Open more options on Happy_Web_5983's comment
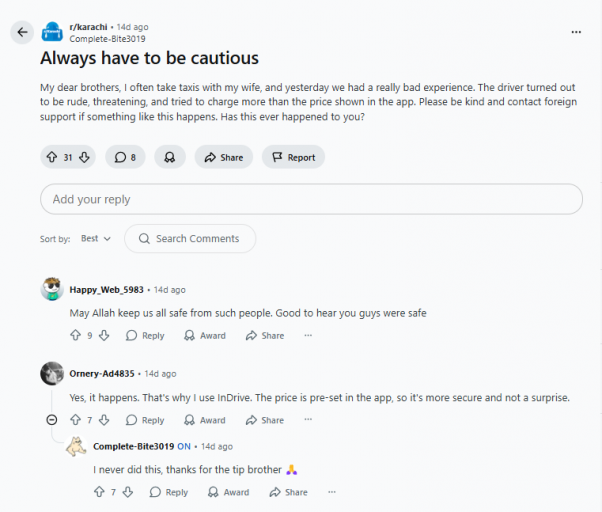 pyautogui.click(x=308, y=336)
